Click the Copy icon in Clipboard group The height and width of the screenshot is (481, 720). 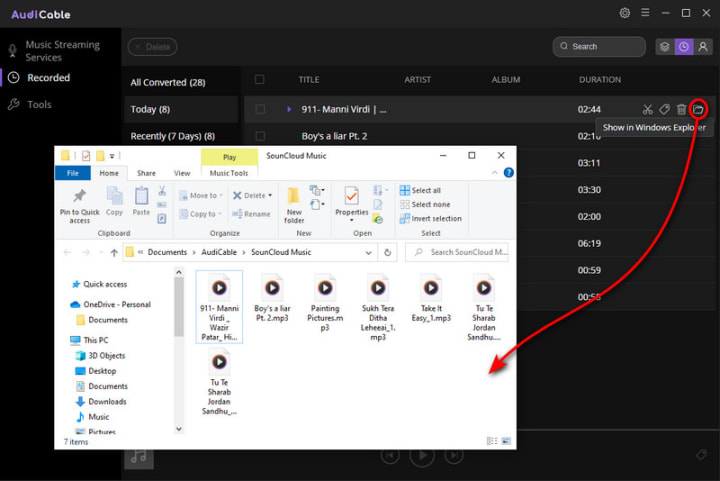(x=114, y=201)
